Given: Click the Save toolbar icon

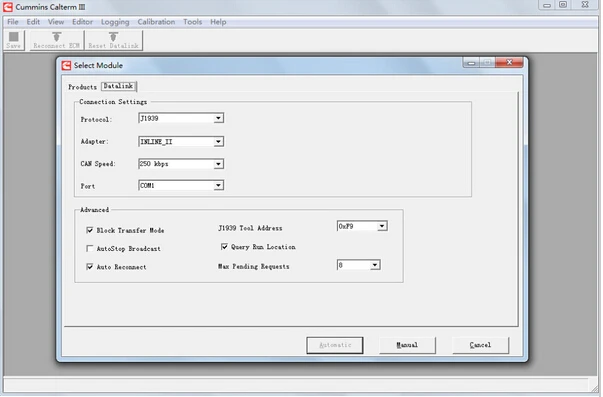Looking at the screenshot, I should coord(14,40).
